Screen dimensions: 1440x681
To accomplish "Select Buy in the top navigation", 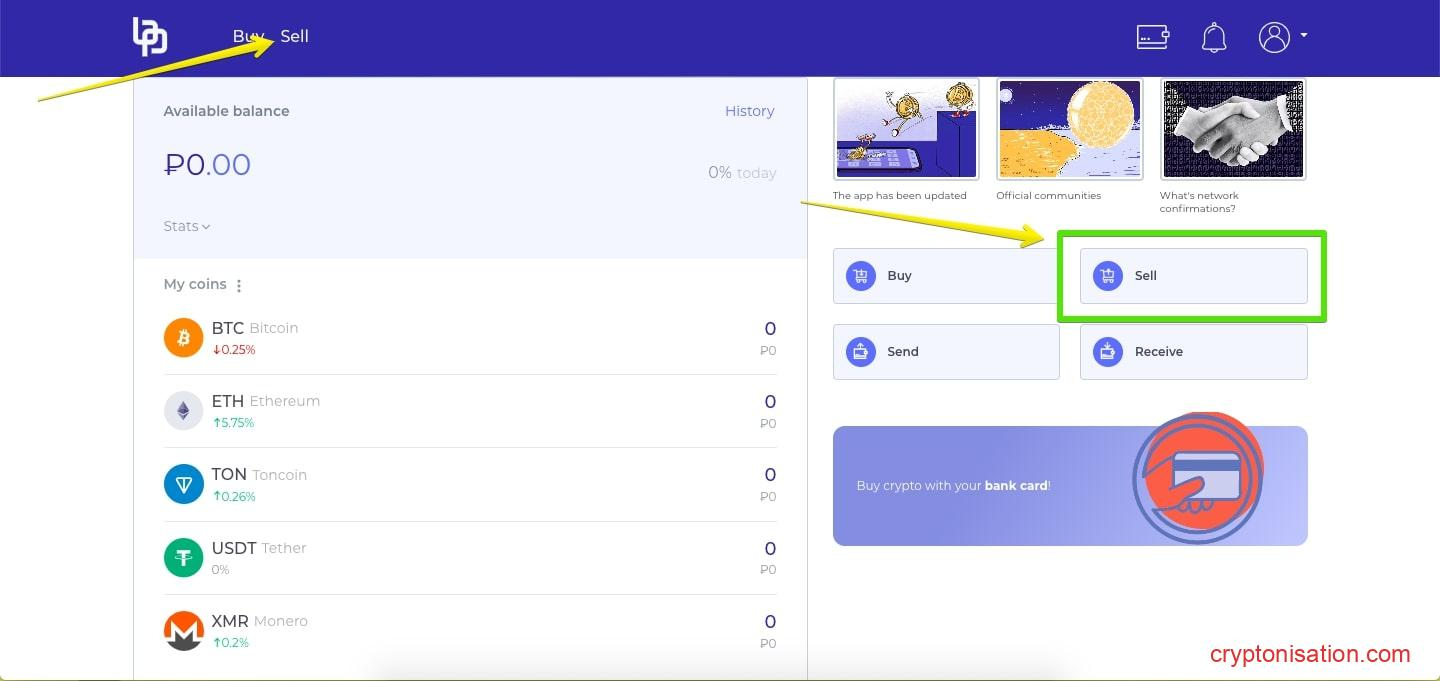I will click(x=246, y=36).
